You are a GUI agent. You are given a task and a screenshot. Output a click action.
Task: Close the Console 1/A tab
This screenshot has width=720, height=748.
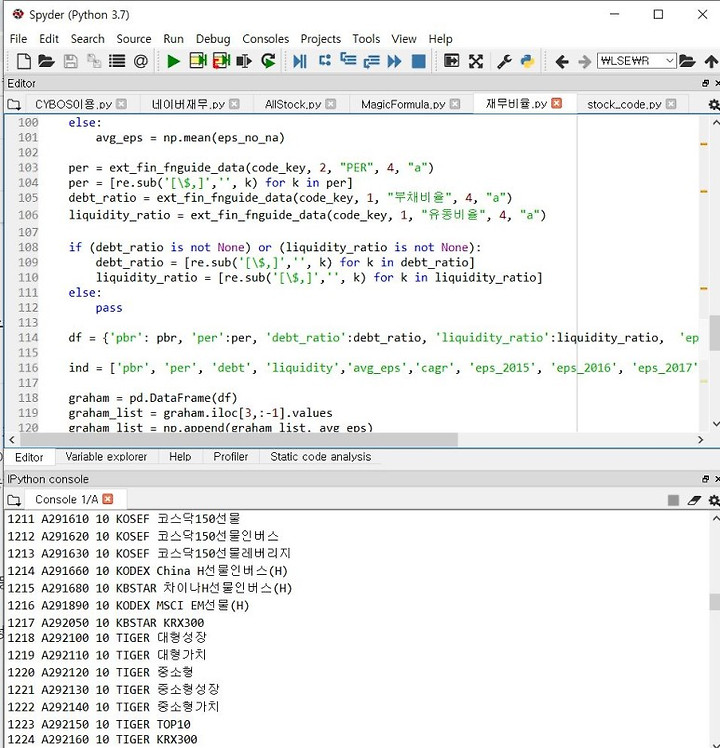(108, 499)
